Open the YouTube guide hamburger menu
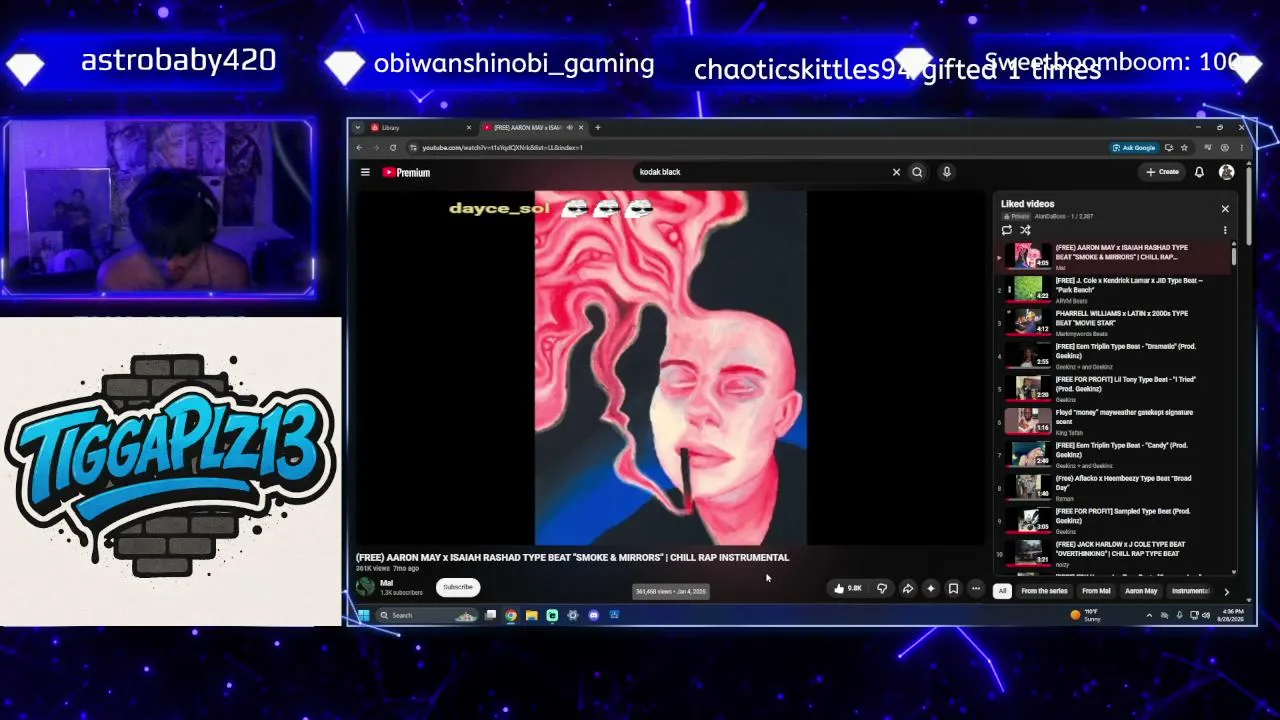Image resolution: width=1280 pixels, height=720 pixels. coord(365,172)
